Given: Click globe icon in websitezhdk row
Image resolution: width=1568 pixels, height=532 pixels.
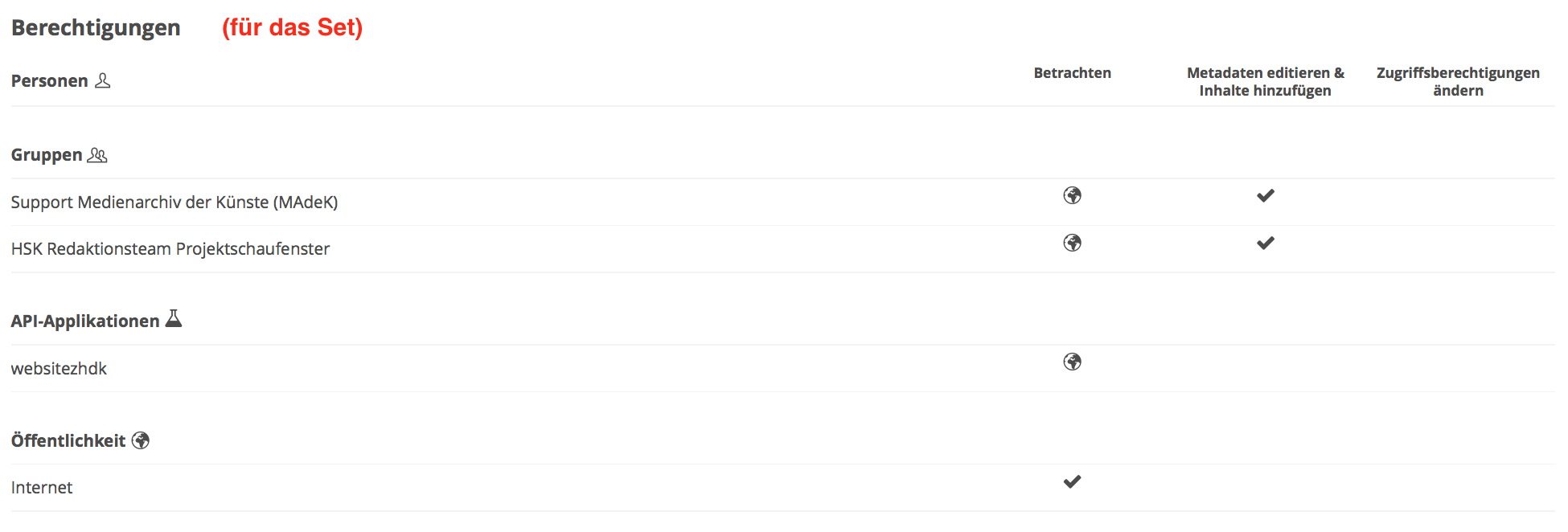Looking at the screenshot, I should (1072, 362).
